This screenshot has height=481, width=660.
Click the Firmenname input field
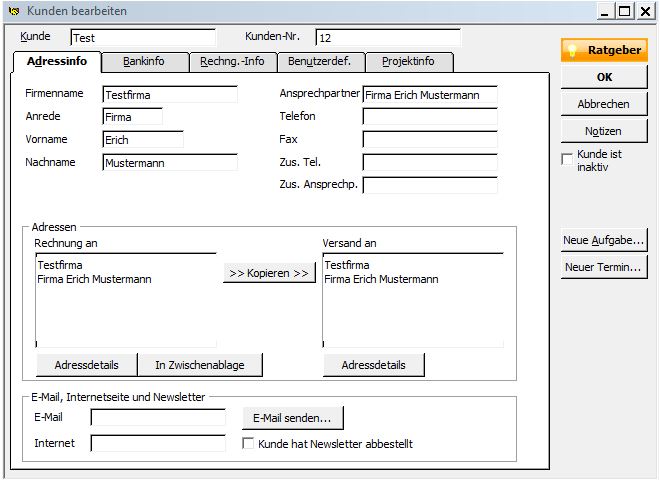tap(170, 95)
